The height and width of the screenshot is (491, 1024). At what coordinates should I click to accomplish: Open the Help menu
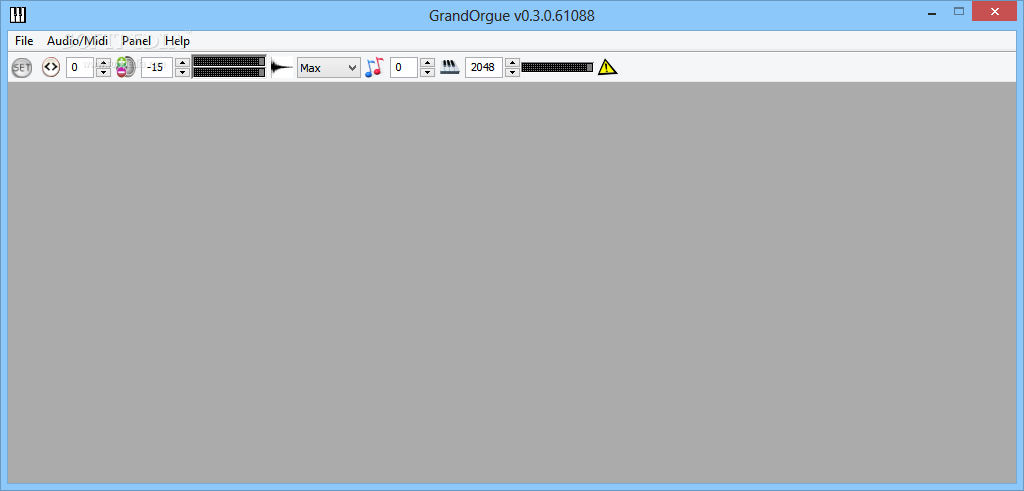[x=177, y=41]
